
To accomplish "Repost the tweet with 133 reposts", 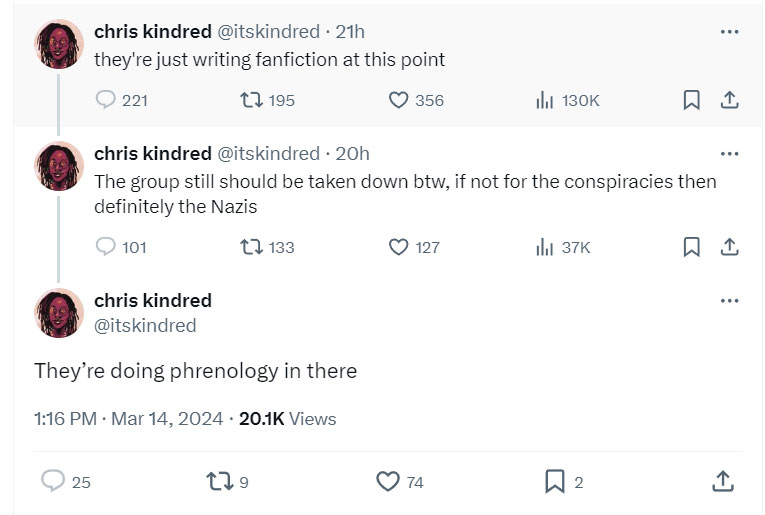I will click(252, 247).
